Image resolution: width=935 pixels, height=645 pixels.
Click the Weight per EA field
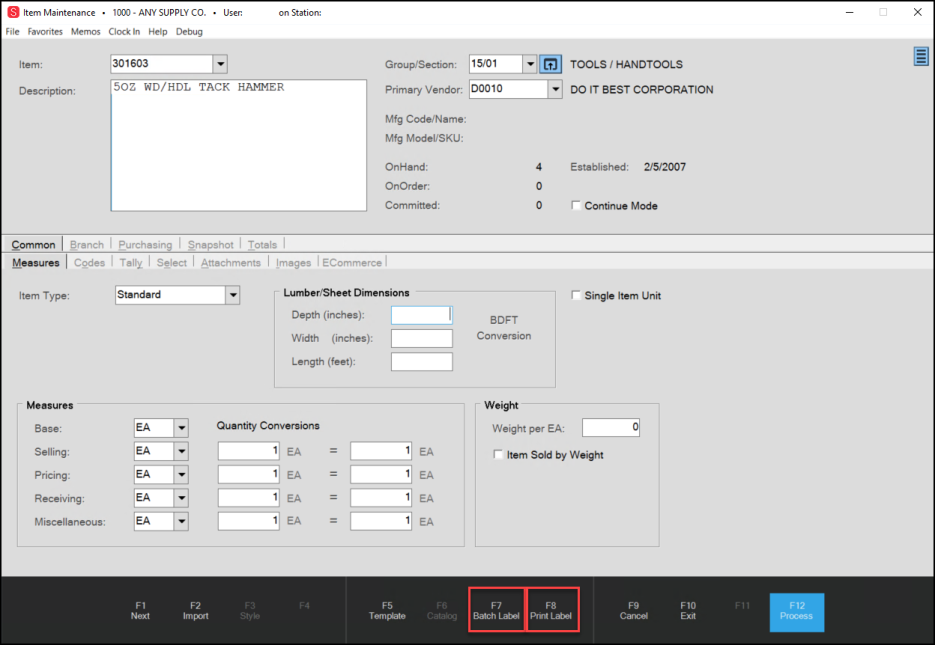point(610,428)
